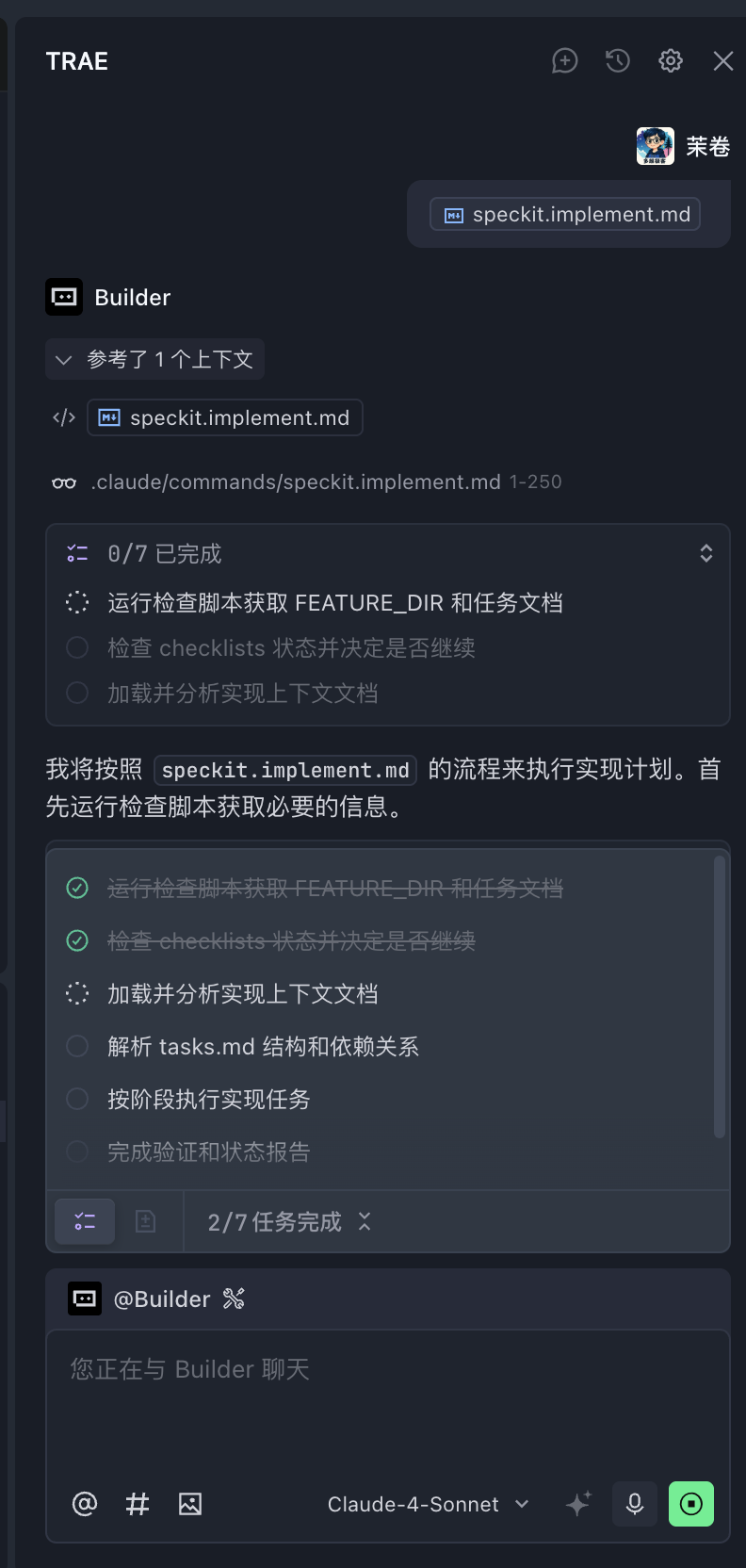Collapse the 参考了 1 个上下文 section
746x1568 pixels.
pos(155,359)
